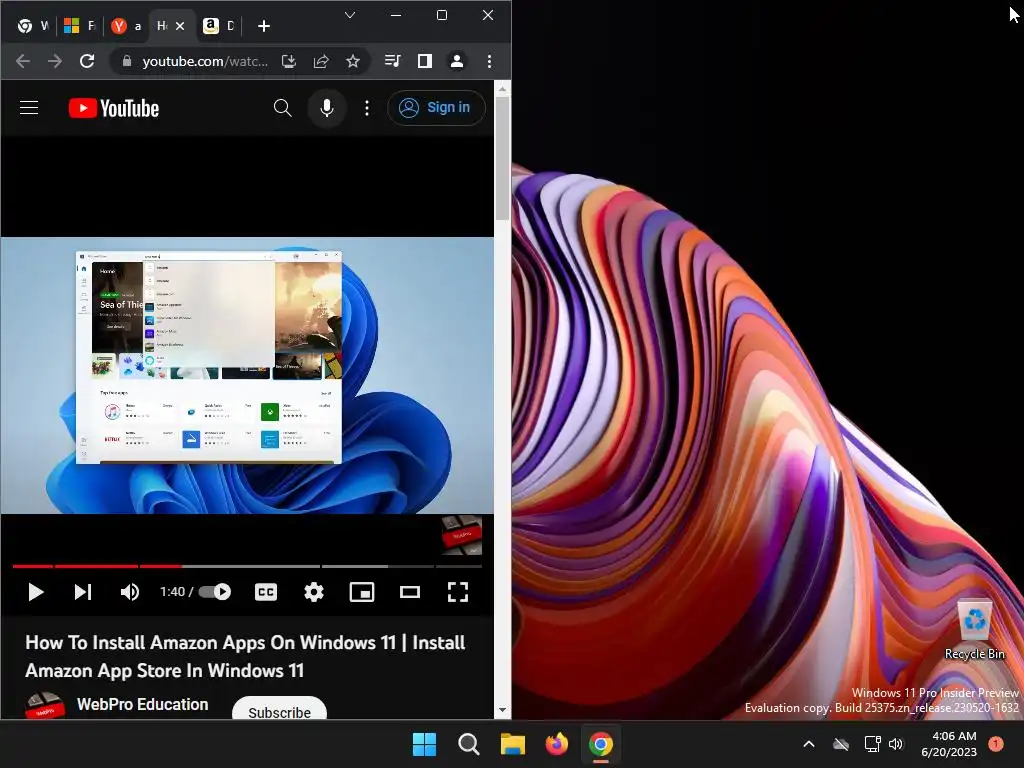Open volume tray icon
Viewport: 1024px width, 768px height.
point(896,744)
